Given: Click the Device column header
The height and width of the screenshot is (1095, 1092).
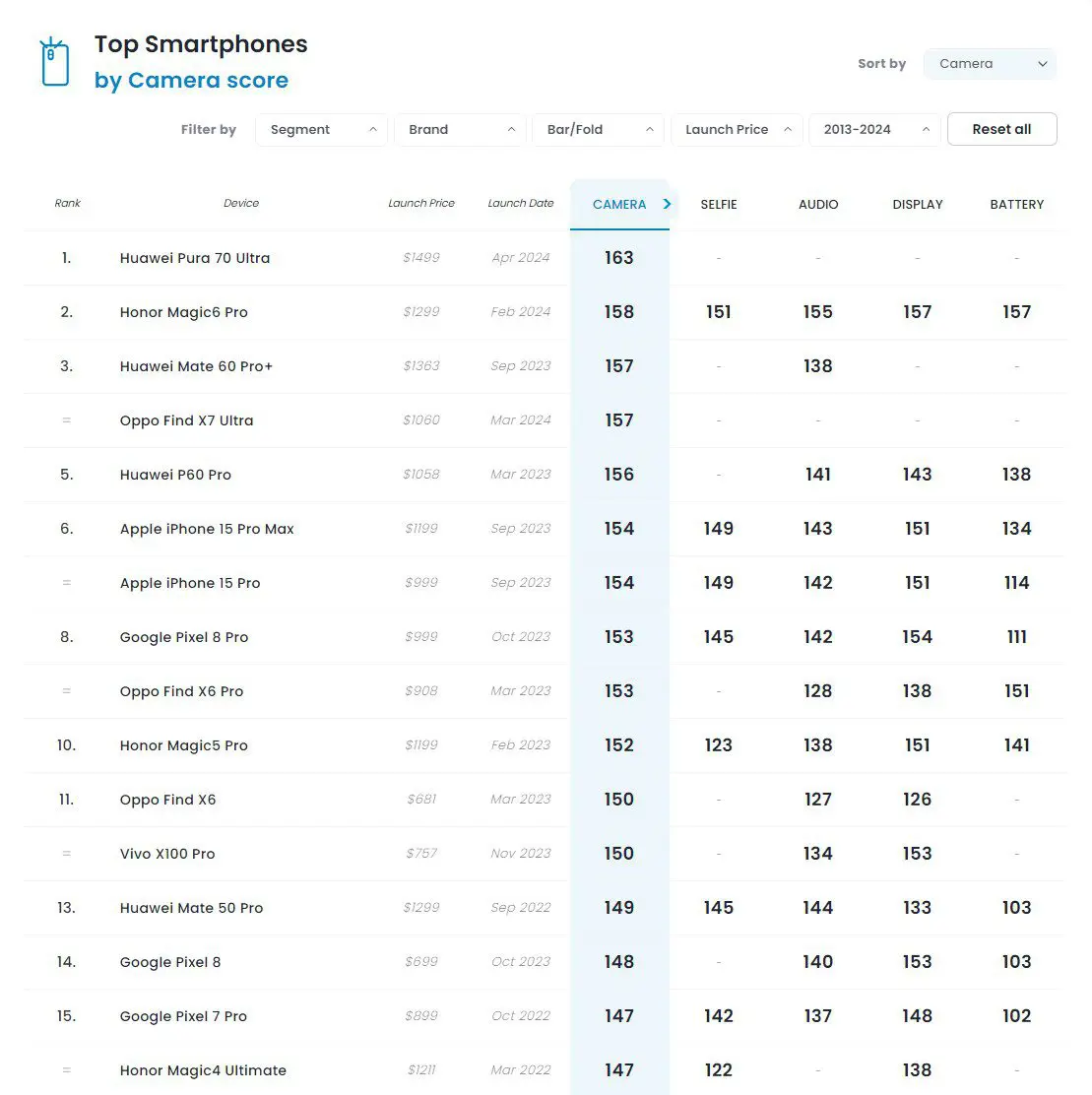Looking at the screenshot, I should 241,203.
